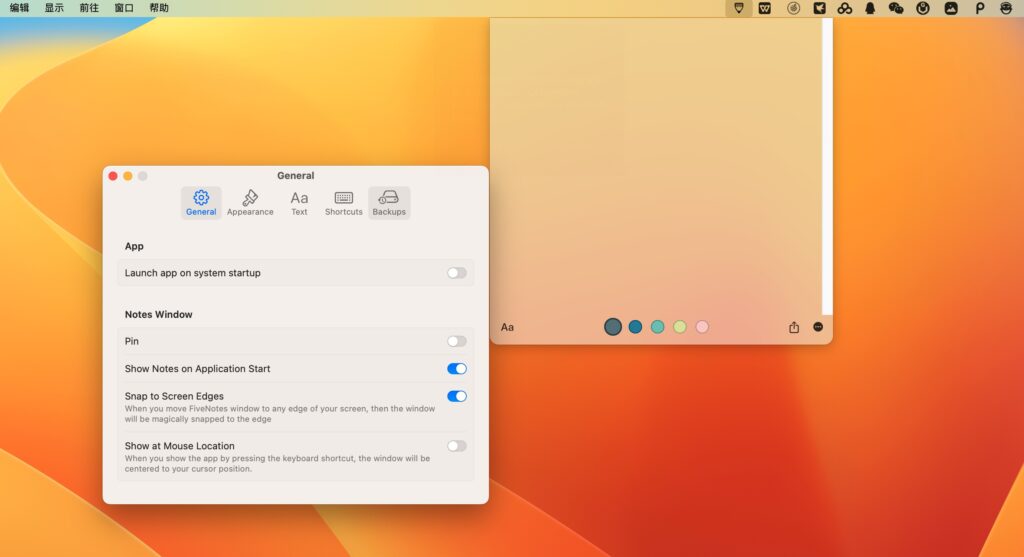This screenshot has width=1024, height=557.
Task: Select the pink note color dot
Action: [x=702, y=326]
